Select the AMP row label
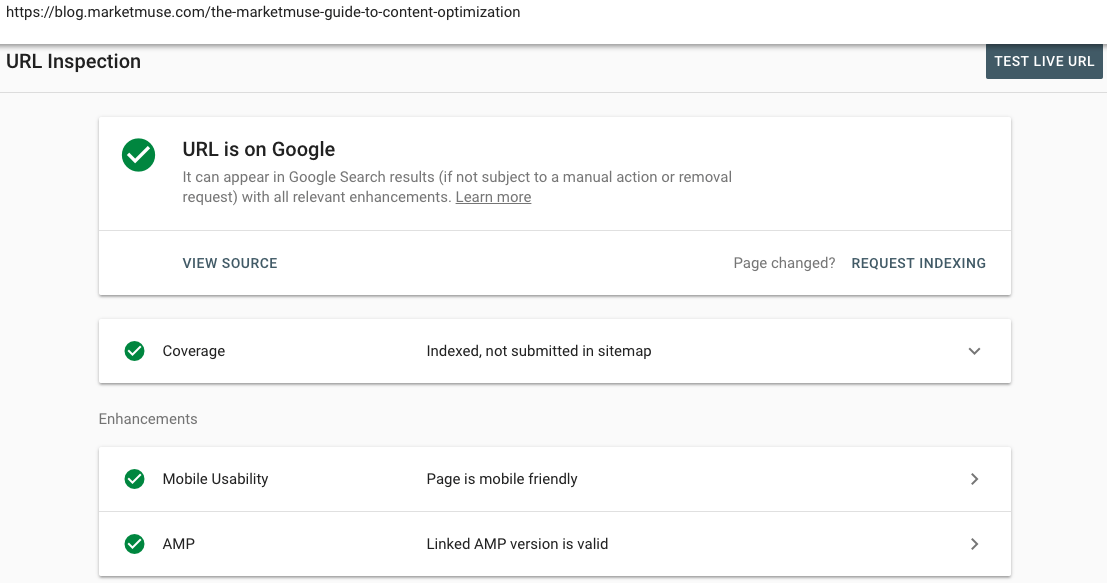 pos(179,544)
